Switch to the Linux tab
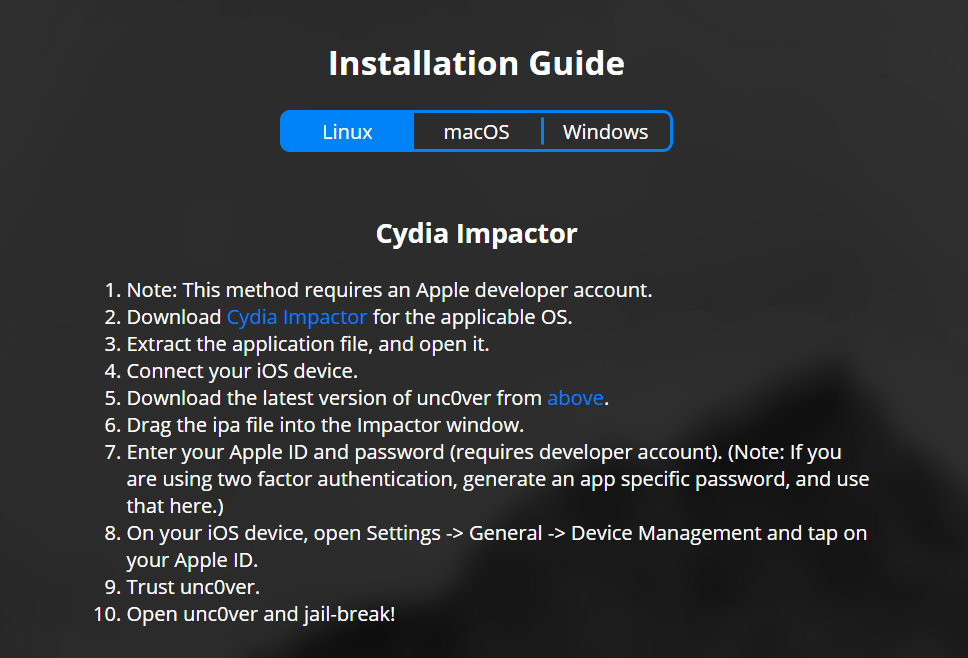 (x=347, y=132)
